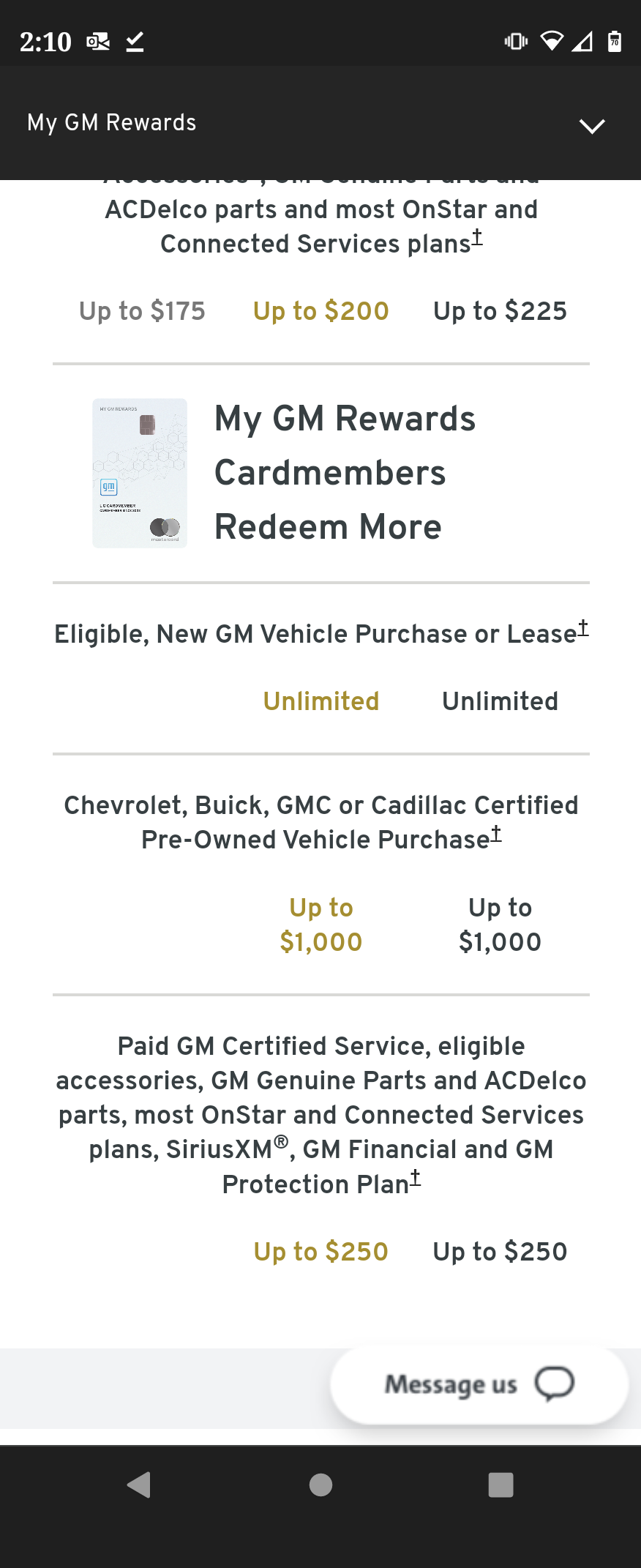Tap the vibrate mode icon in status bar

click(x=516, y=42)
